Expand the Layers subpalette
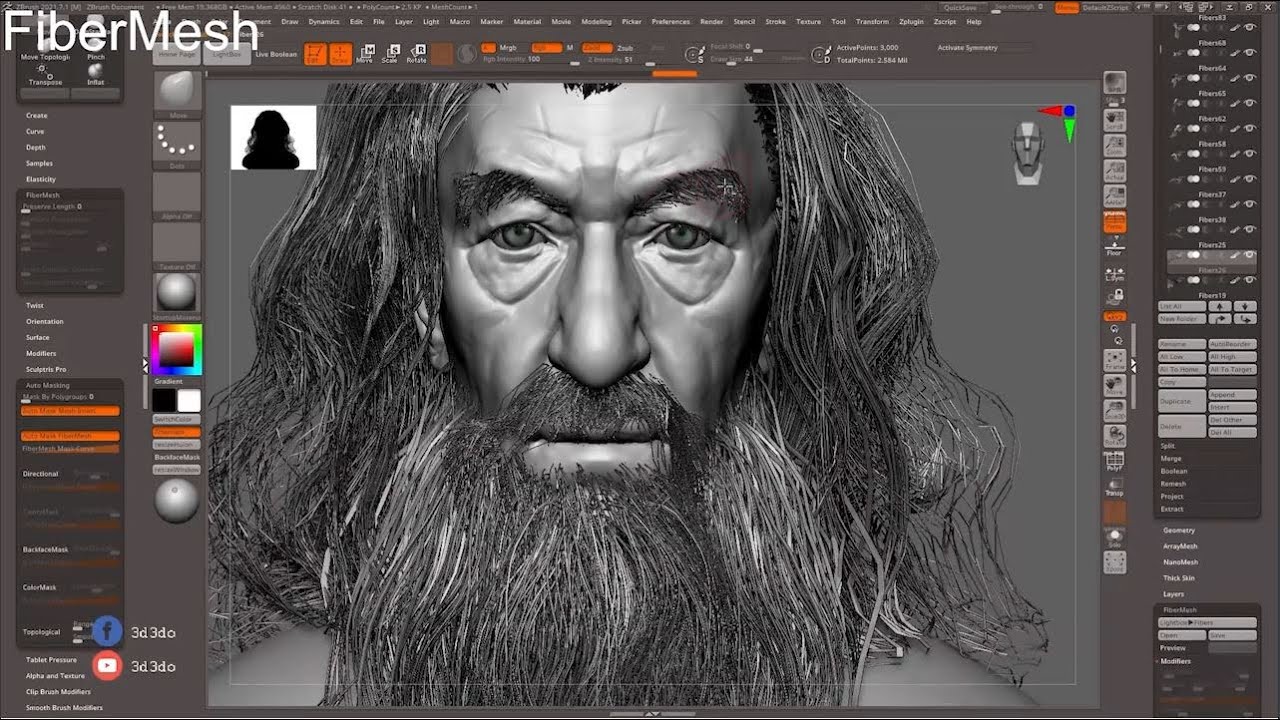 click(1173, 594)
